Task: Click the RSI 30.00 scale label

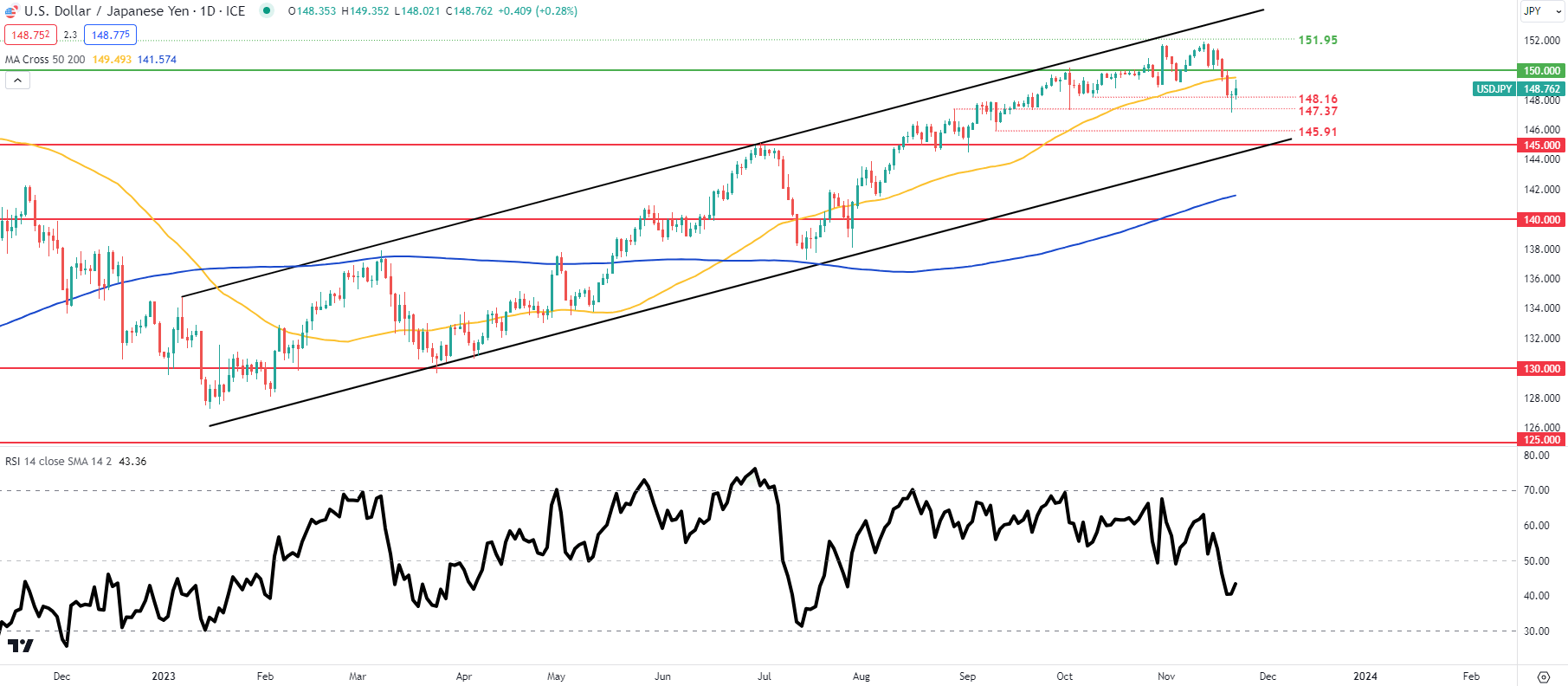Action: click(1537, 631)
